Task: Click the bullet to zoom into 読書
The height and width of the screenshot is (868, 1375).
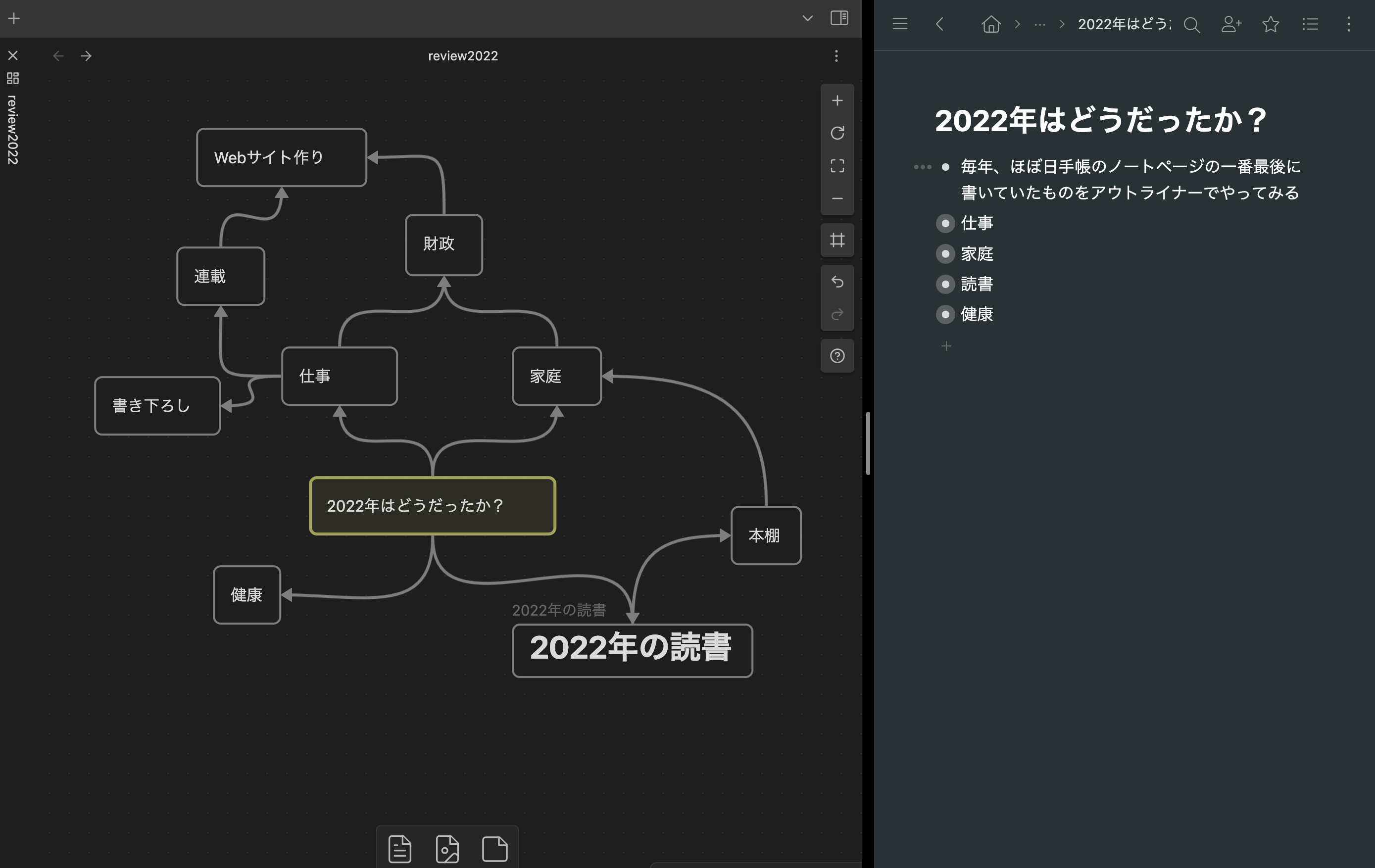Action: click(945, 285)
